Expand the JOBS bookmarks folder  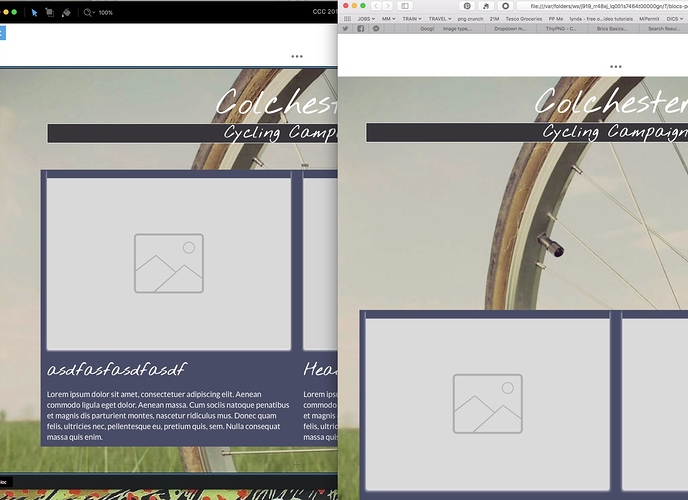pyautogui.click(x=366, y=18)
